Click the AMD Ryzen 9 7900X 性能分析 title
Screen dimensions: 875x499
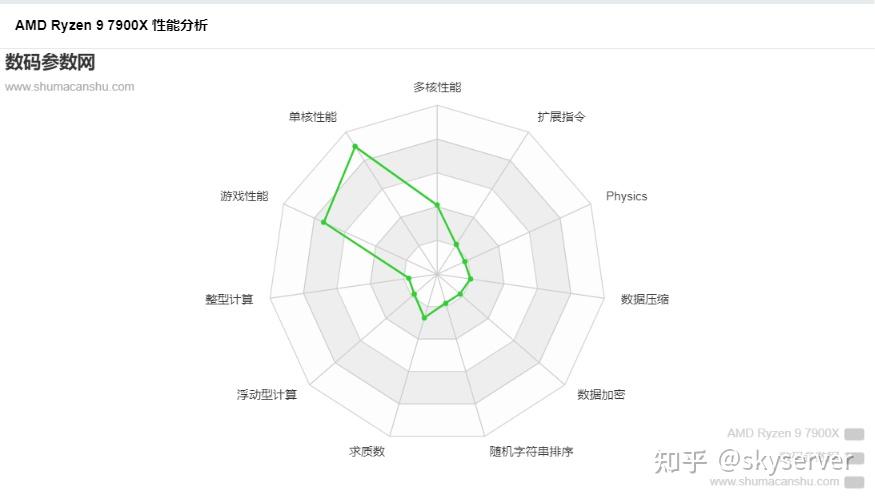pyautogui.click(x=111, y=25)
